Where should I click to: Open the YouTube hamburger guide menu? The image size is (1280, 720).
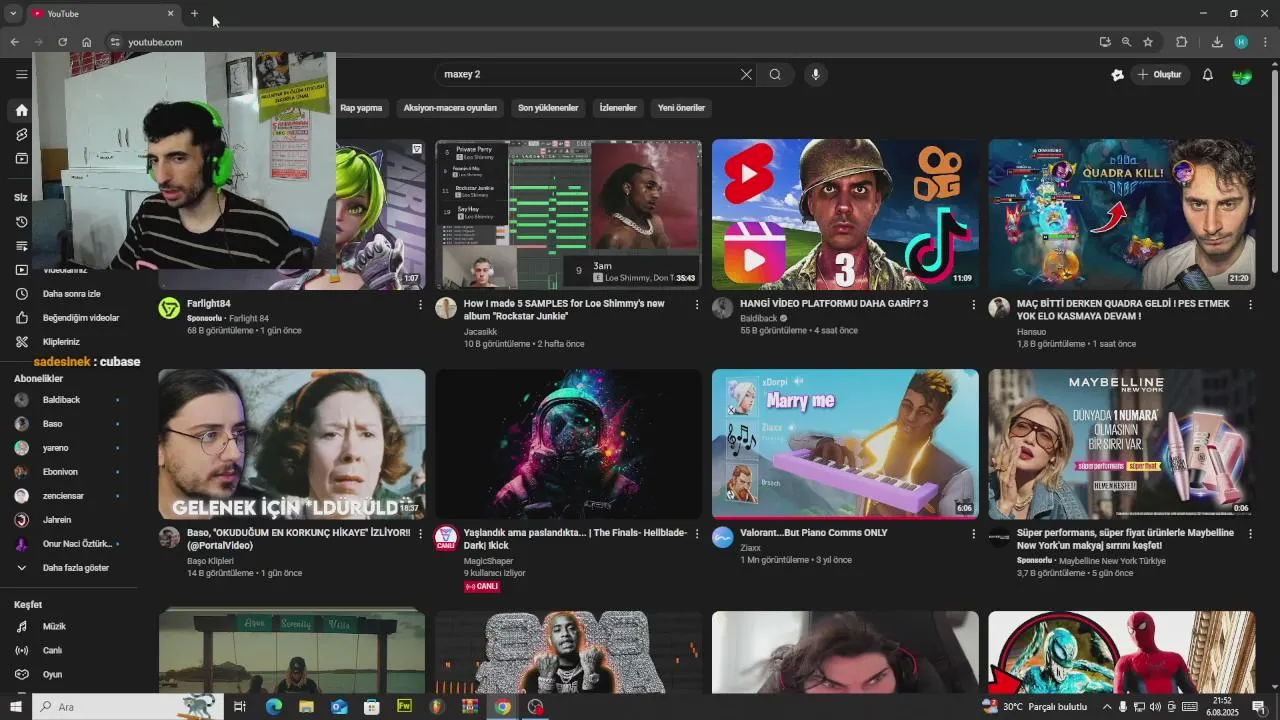[x=21, y=74]
